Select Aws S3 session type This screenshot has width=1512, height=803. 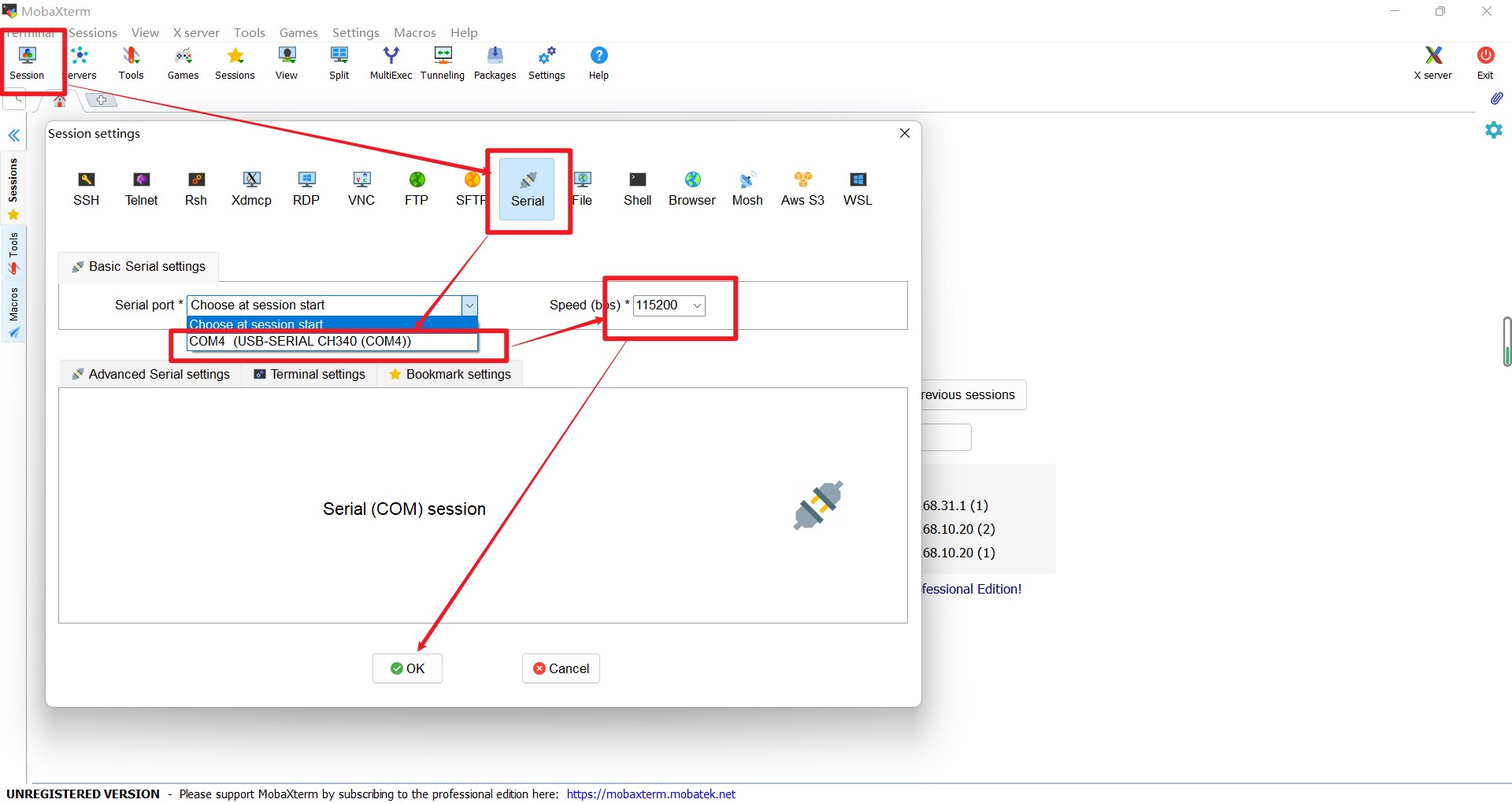[802, 189]
